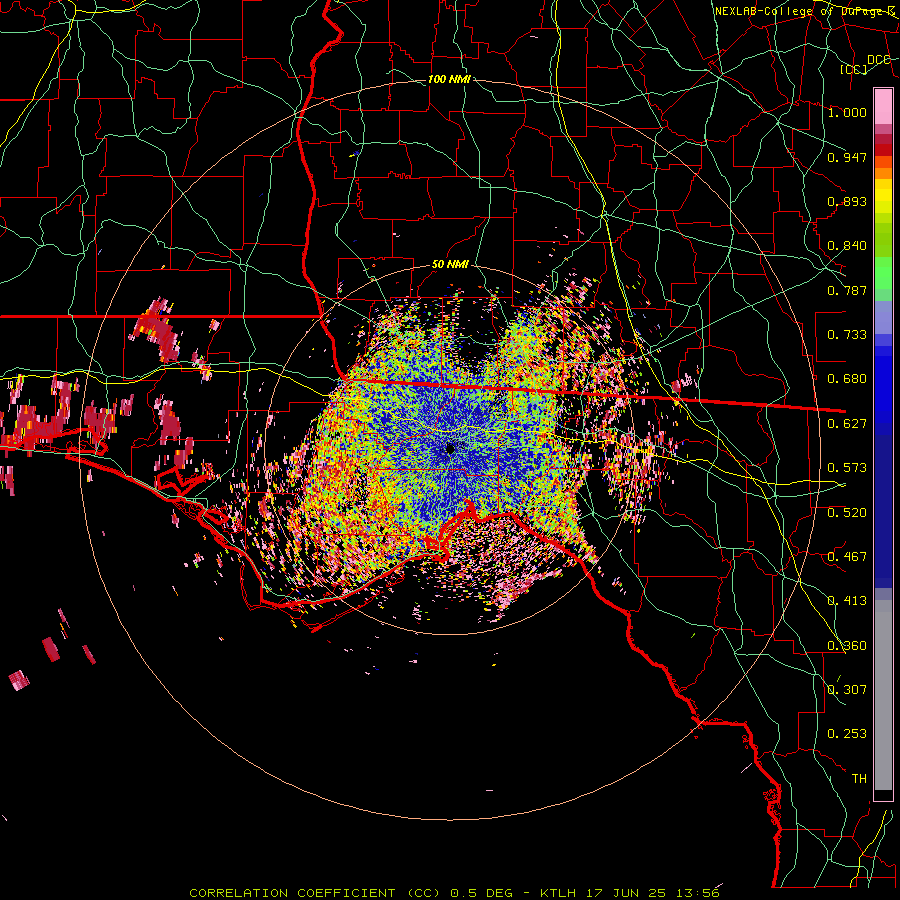Pick the gray segment of the color scale

click(x=883, y=695)
